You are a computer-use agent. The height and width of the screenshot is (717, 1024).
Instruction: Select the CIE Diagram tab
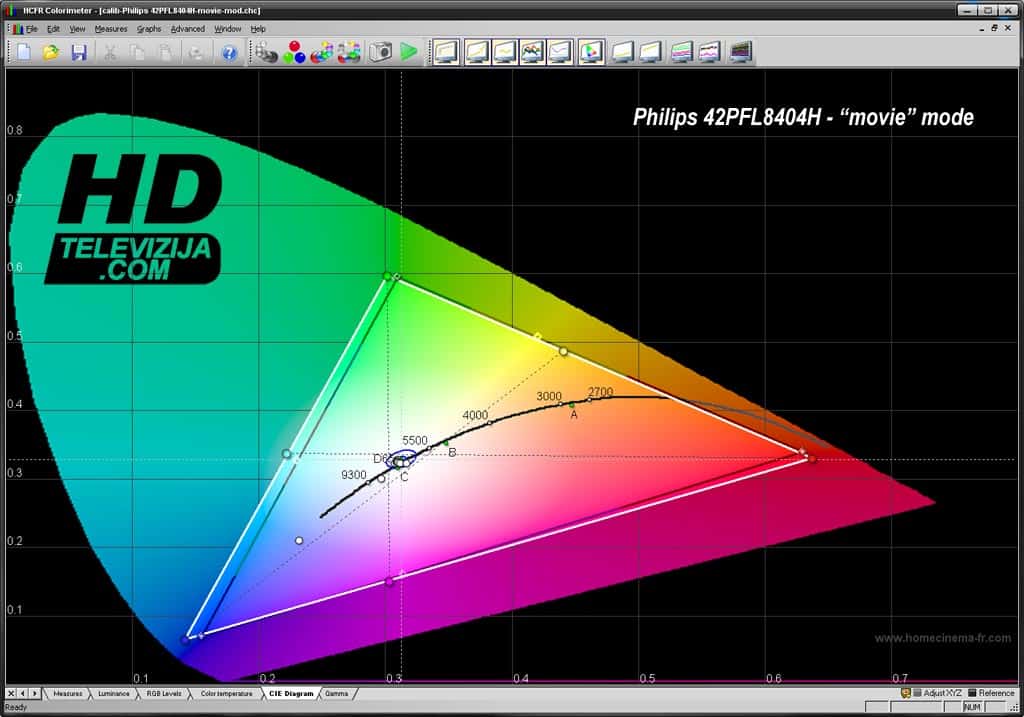pyautogui.click(x=291, y=693)
